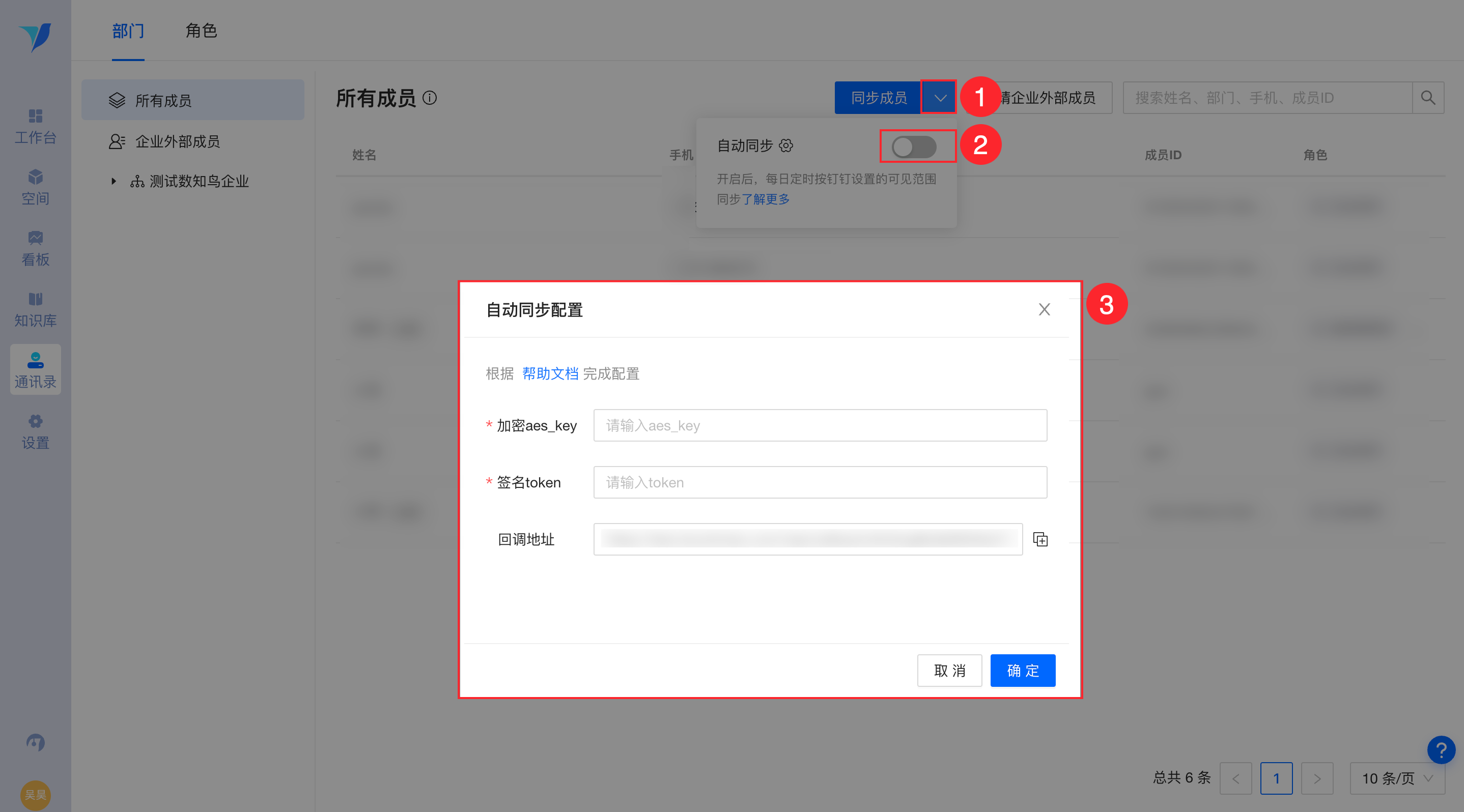Switch to the 角色 tab

pyautogui.click(x=201, y=31)
